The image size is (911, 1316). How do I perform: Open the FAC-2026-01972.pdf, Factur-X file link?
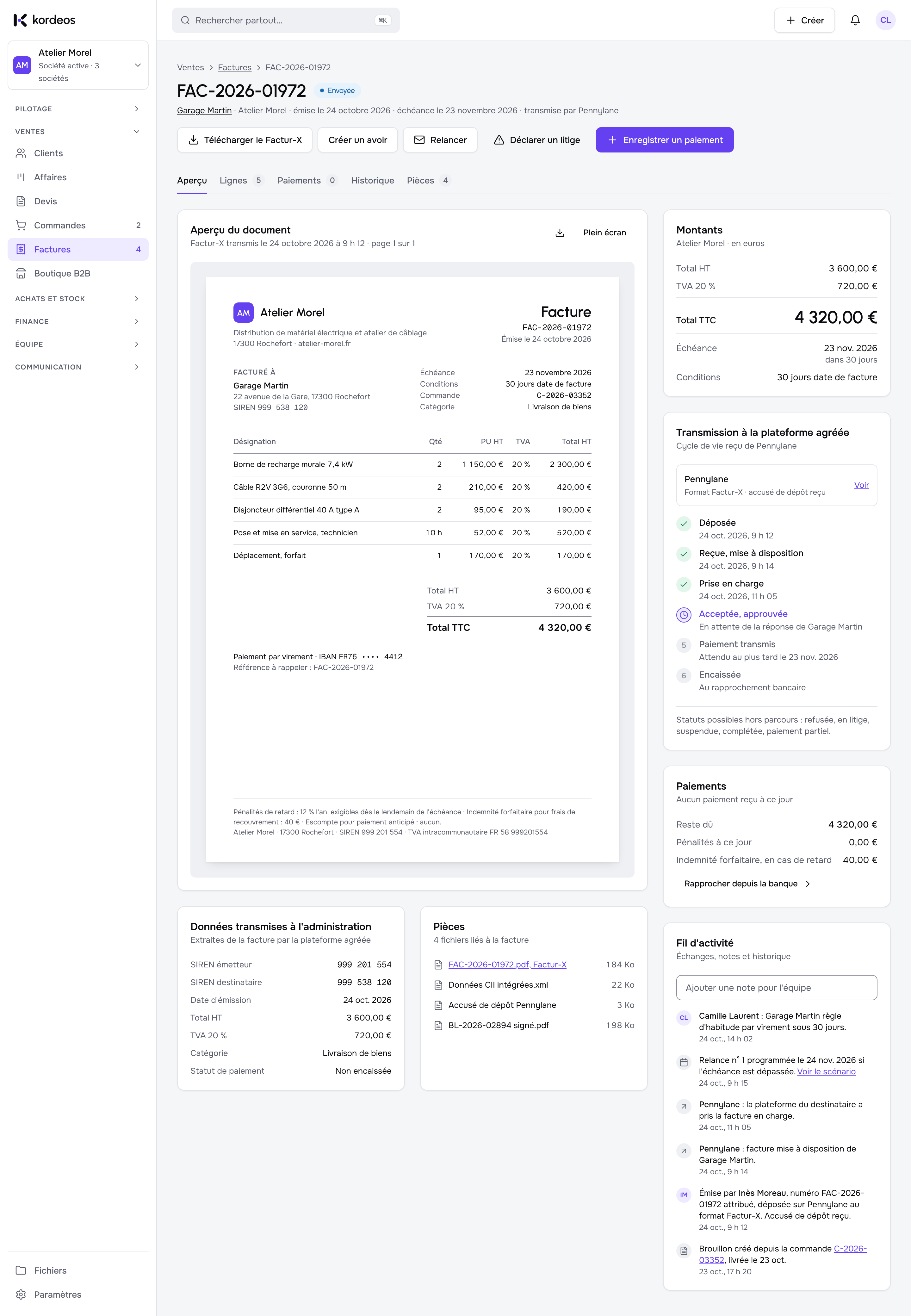click(507, 965)
